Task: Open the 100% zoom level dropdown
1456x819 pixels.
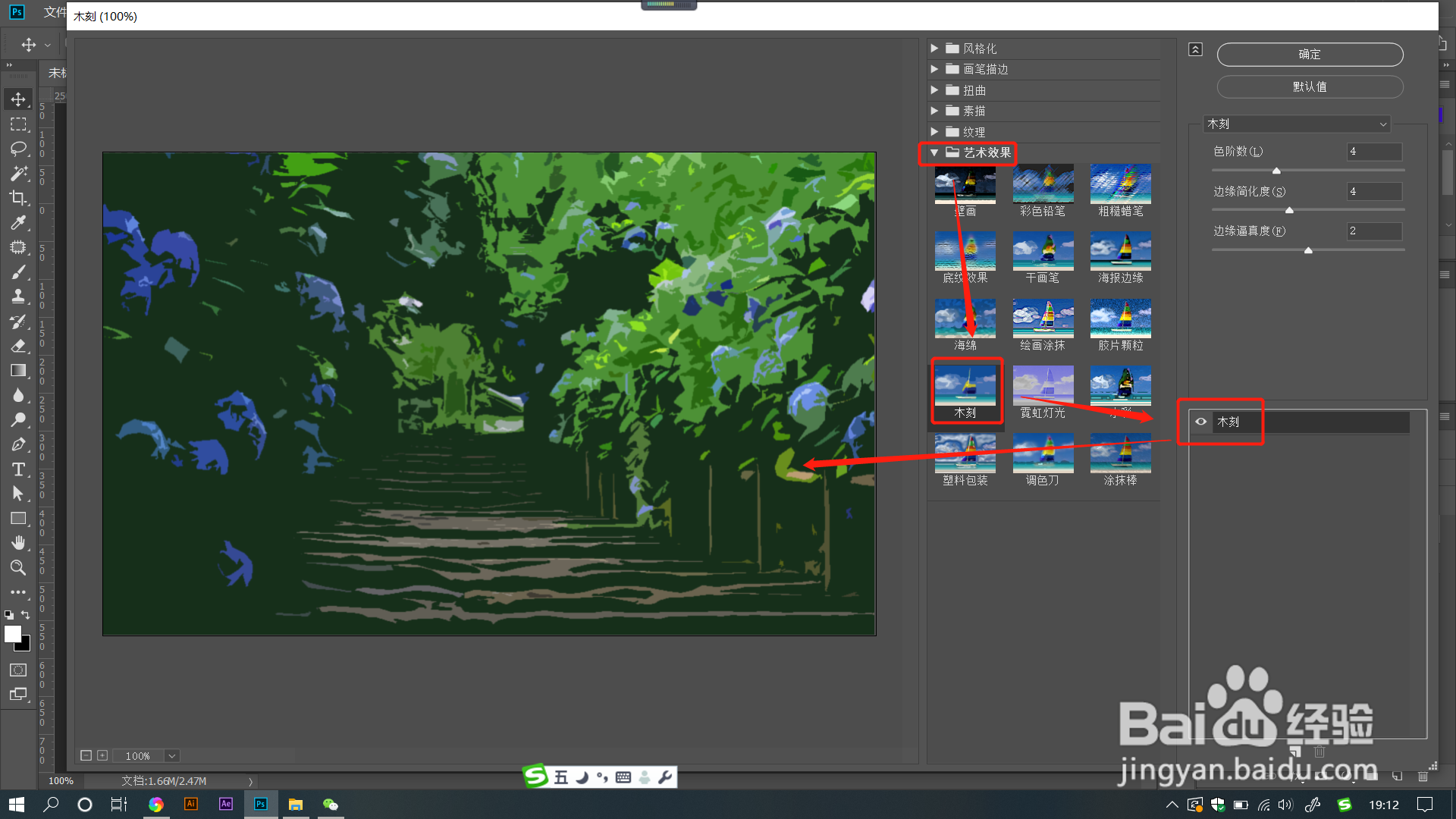Action: (172, 756)
